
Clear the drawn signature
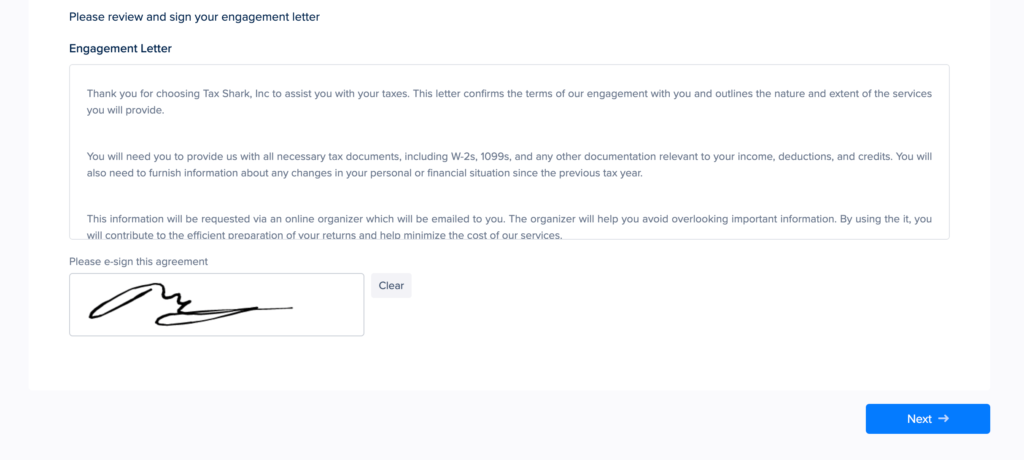click(391, 286)
